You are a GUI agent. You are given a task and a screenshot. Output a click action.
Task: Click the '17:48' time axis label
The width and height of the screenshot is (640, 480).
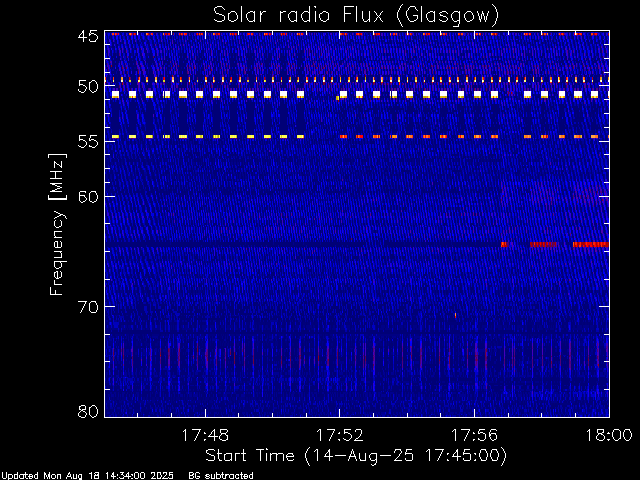tap(205, 435)
